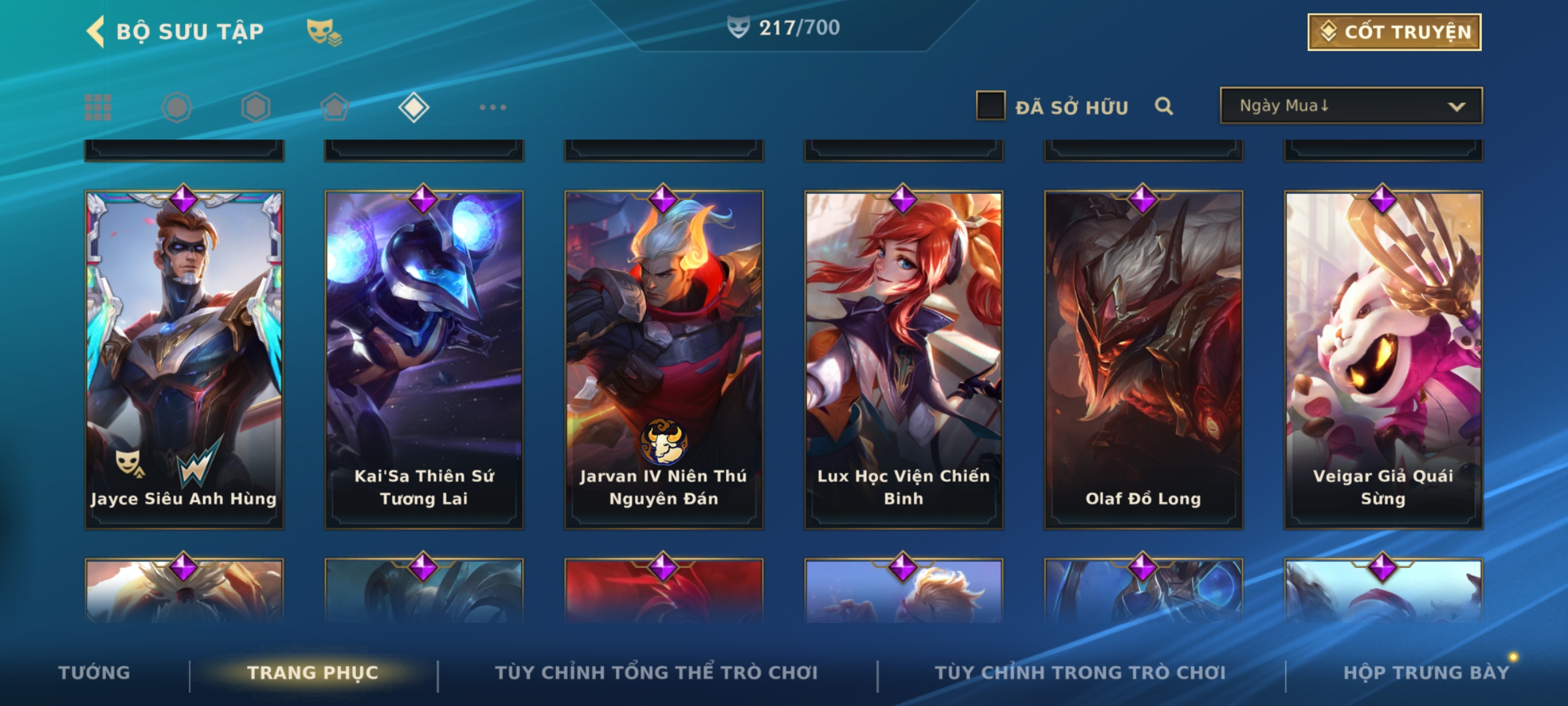Go back using Bộ Sưu Tập arrow

pos(95,31)
